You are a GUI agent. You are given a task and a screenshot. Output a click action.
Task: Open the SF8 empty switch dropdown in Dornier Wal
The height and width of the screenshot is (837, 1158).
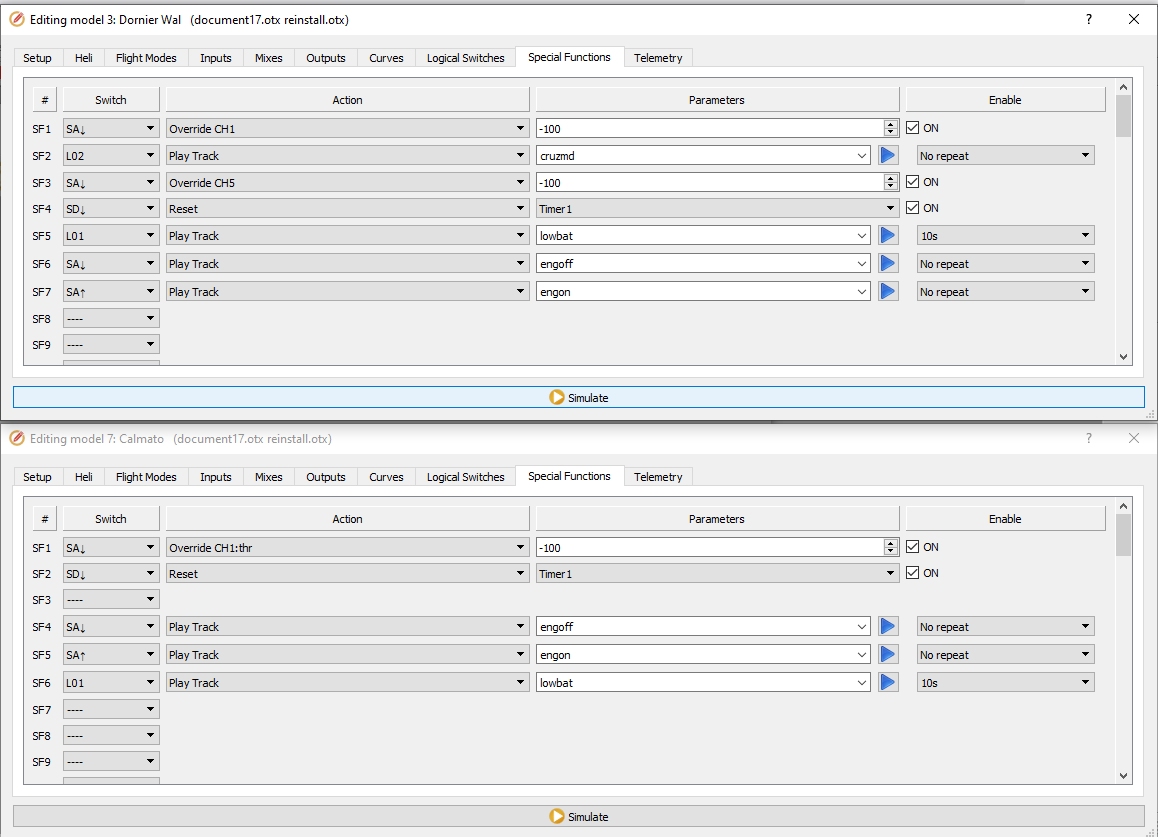coord(111,318)
